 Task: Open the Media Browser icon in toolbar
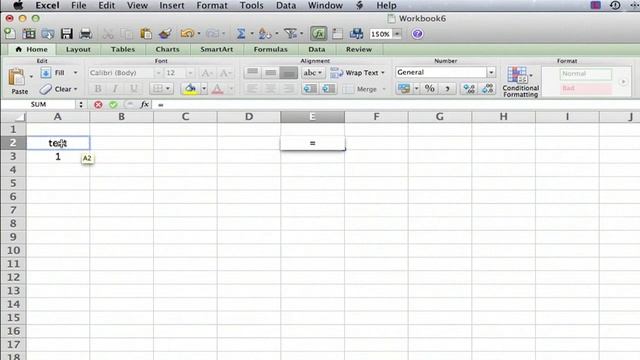[356, 33]
